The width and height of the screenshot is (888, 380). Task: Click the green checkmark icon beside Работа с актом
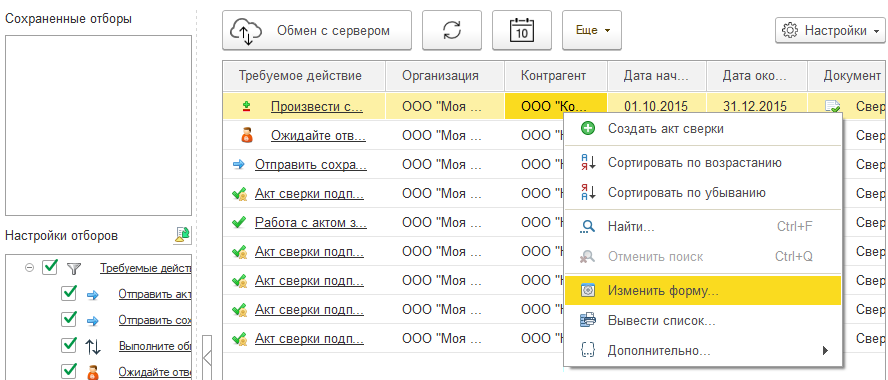point(239,223)
